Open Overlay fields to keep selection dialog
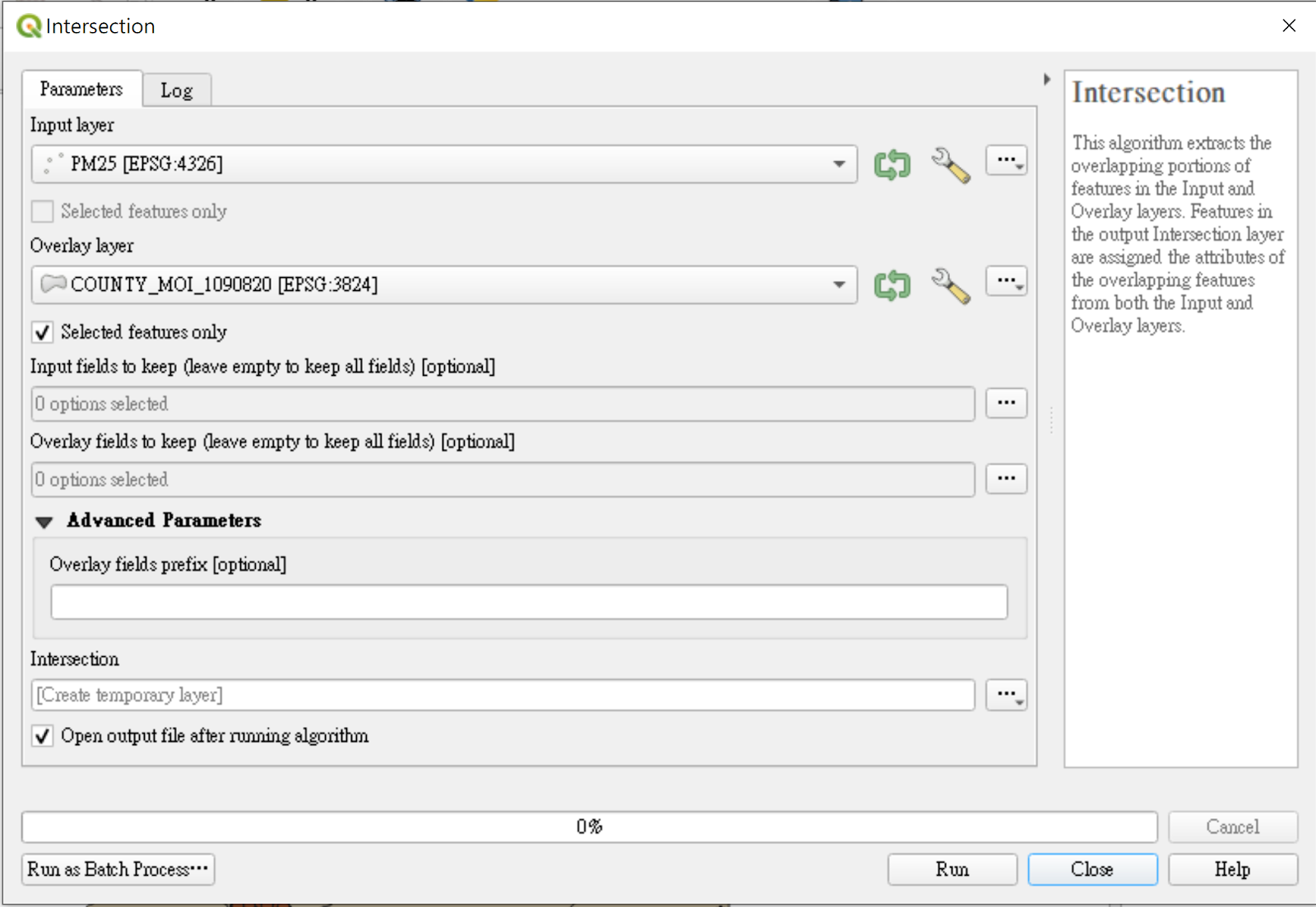Viewport: 1316px width, 907px height. click(1007, 479)
